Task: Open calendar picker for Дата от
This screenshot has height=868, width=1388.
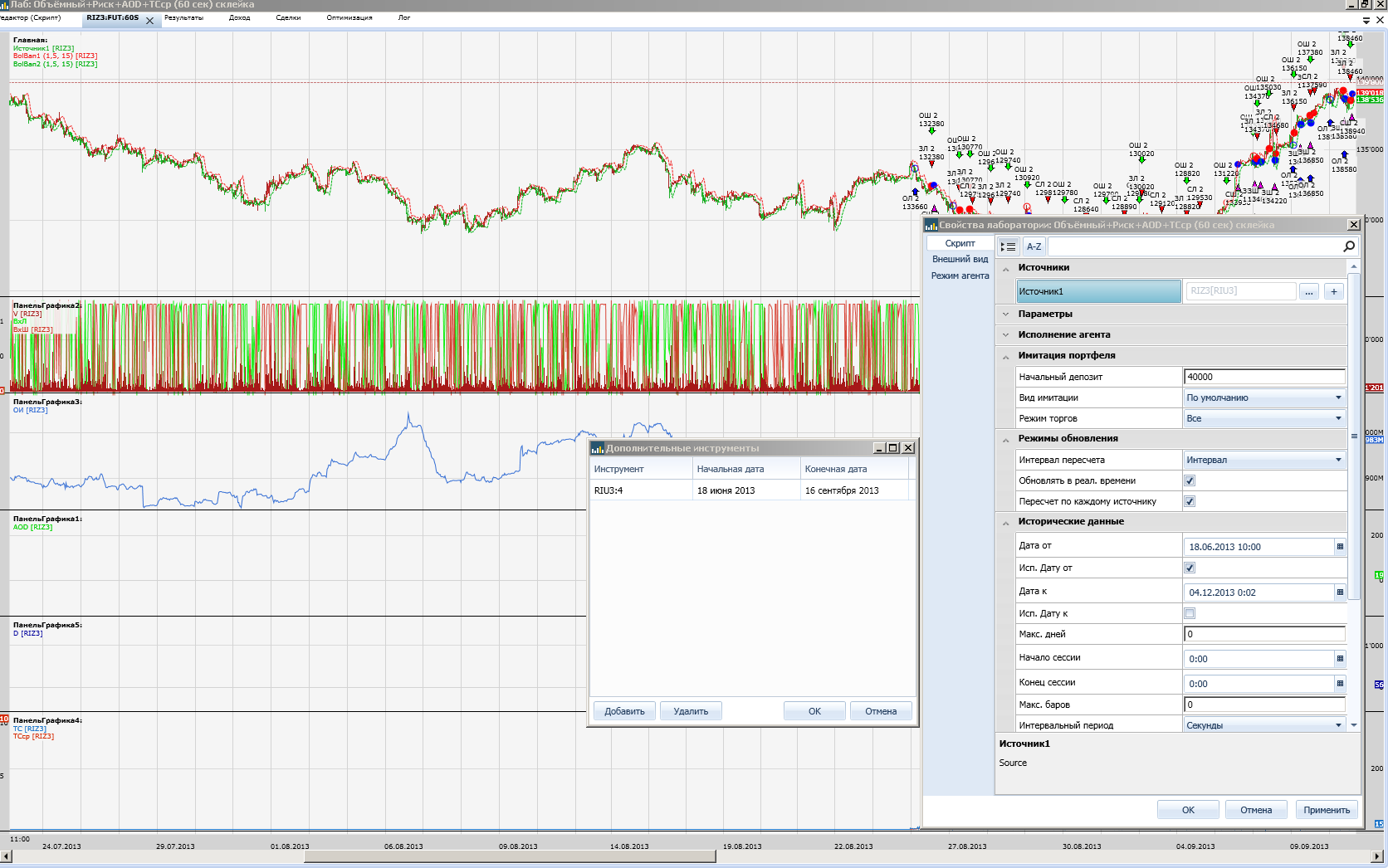Action: click(x=1339, y=547)
